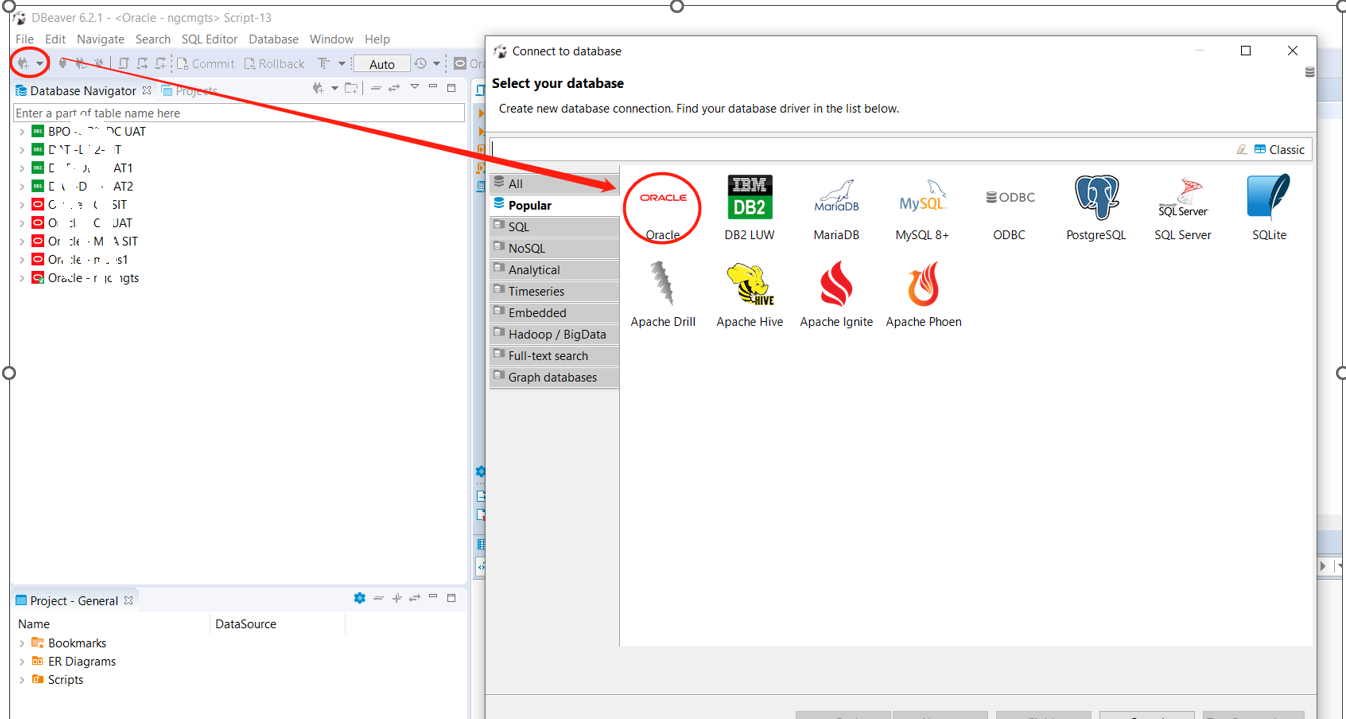Select the Graph databases category
The image size is (1346, 719).
(x=555, y=377)
